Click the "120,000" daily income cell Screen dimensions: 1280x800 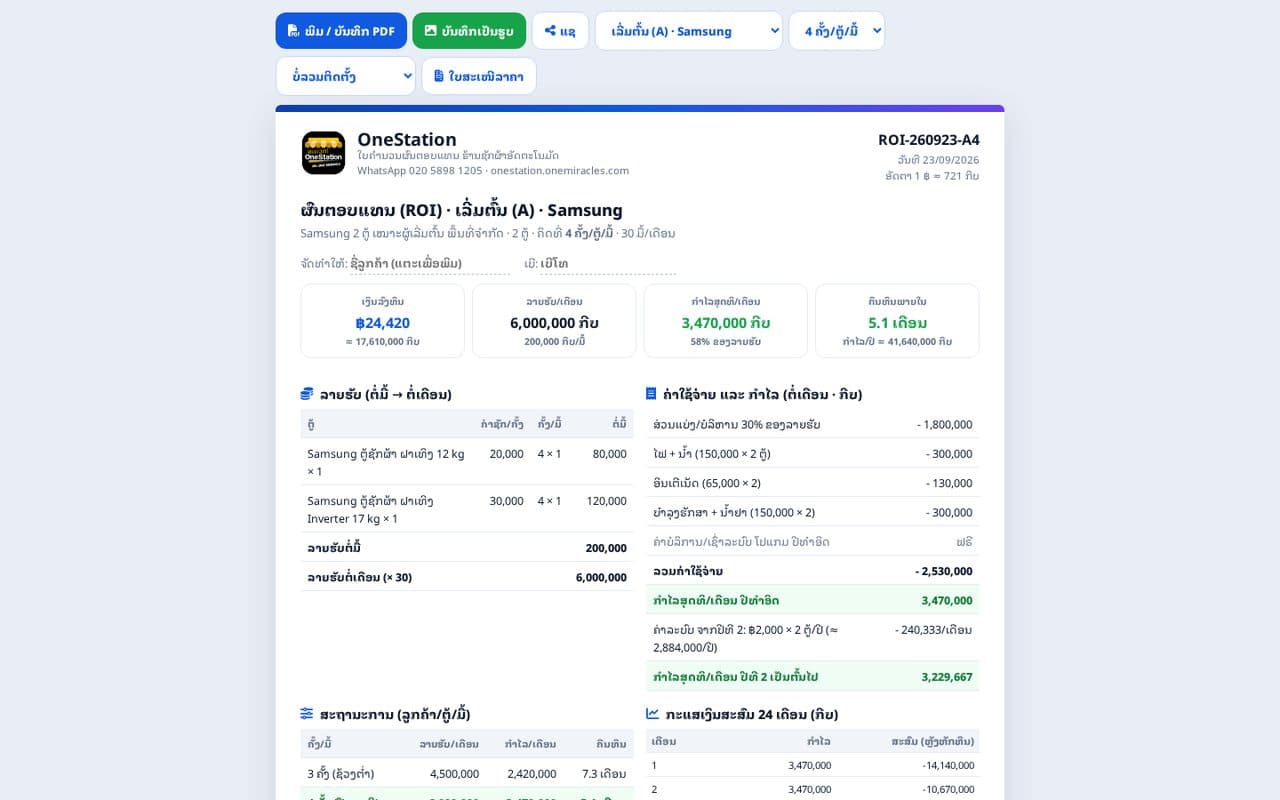coord(606,501)
